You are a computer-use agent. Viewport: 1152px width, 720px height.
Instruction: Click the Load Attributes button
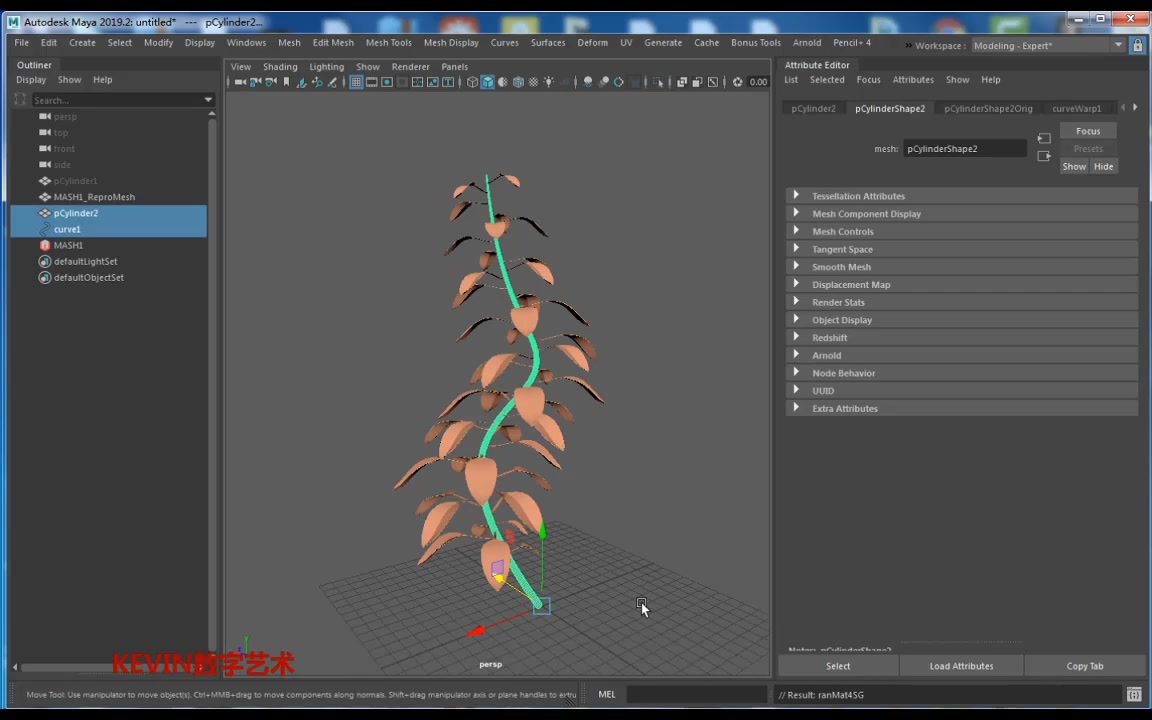pyautogui.click(x=961, y=666)
